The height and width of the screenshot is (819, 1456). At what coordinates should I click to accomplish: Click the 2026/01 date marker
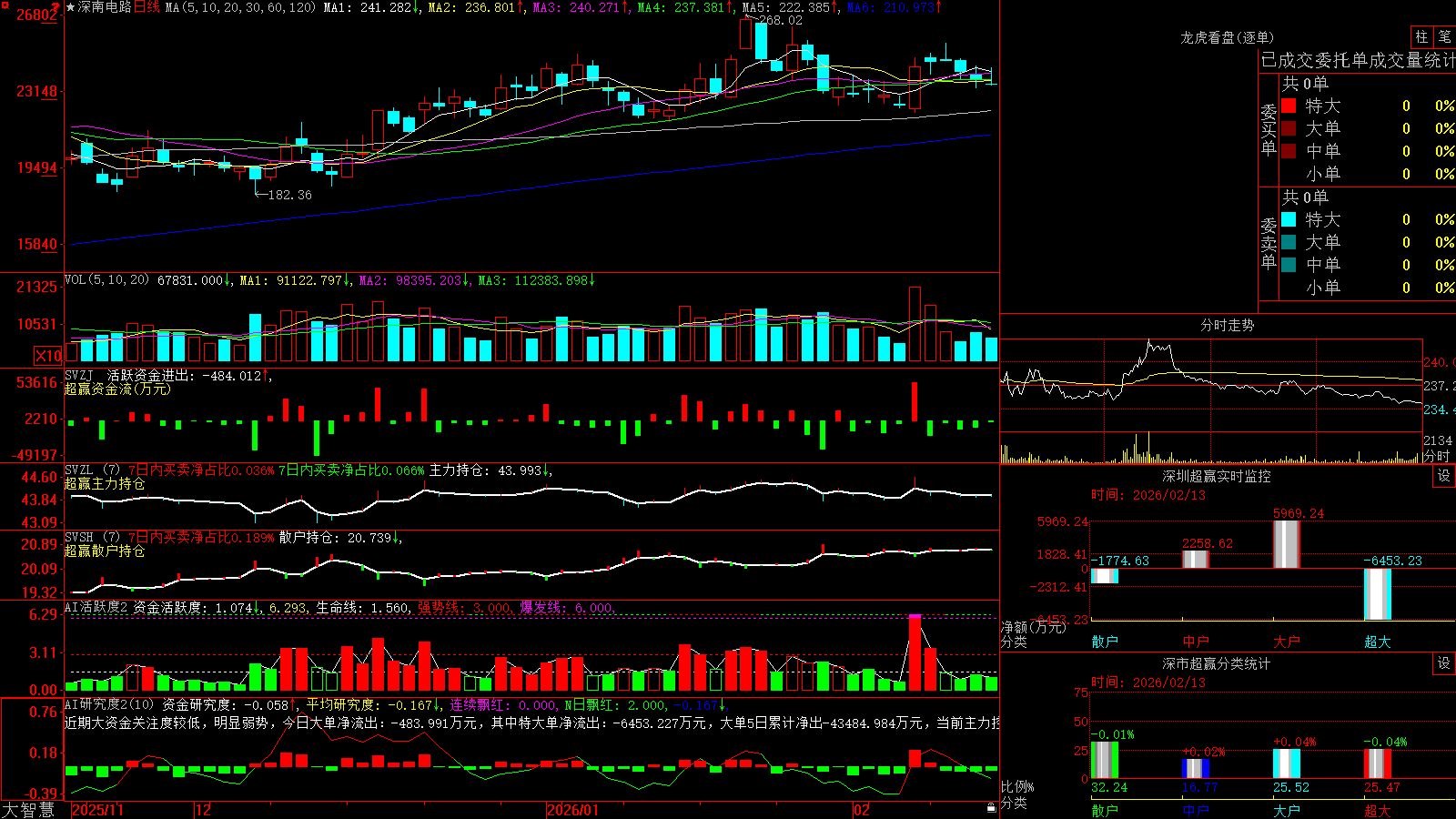pos(572,810)
